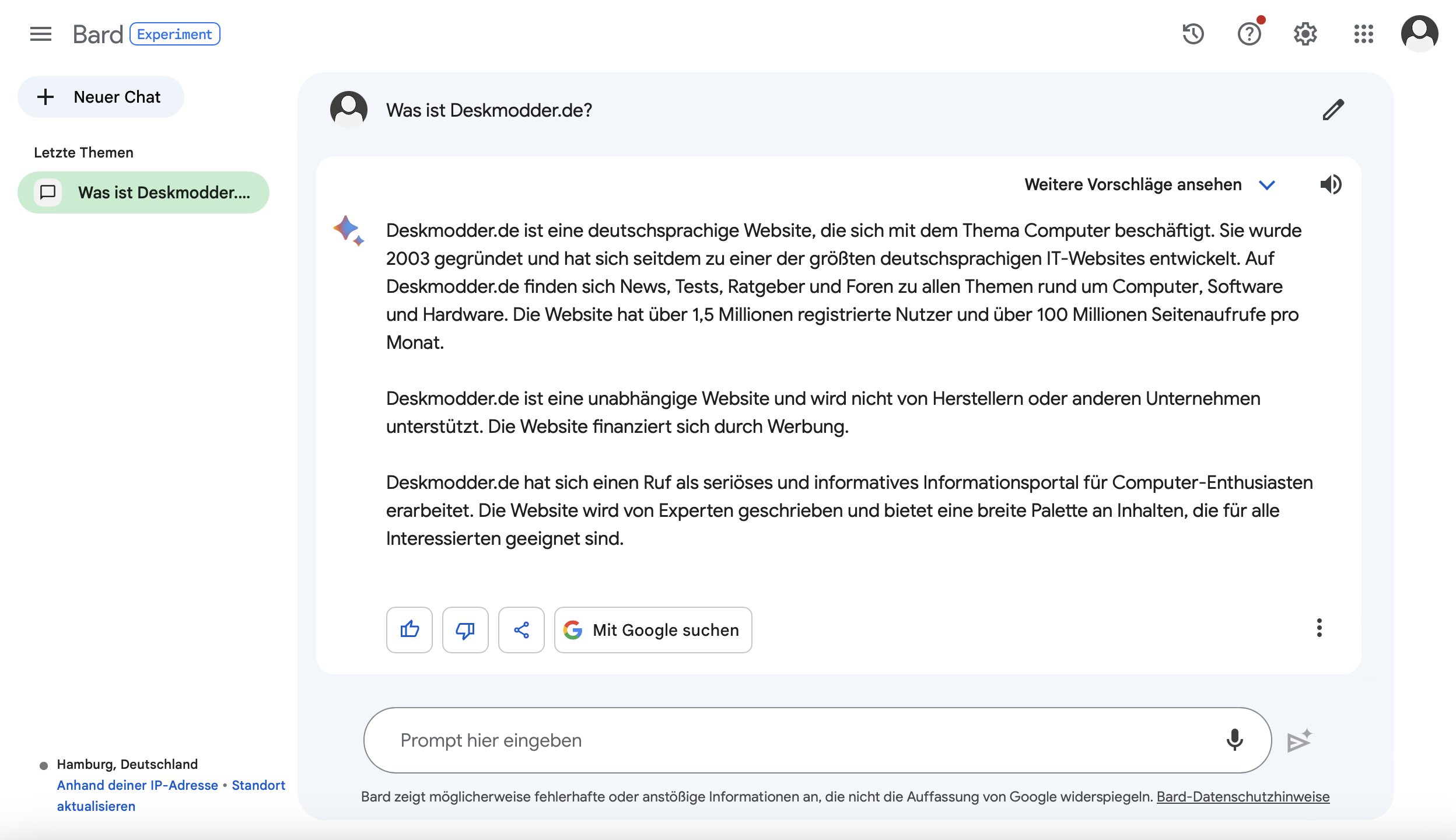Give thumbs up to the response
Screen dimensions: 1456x840
(409, 630)
